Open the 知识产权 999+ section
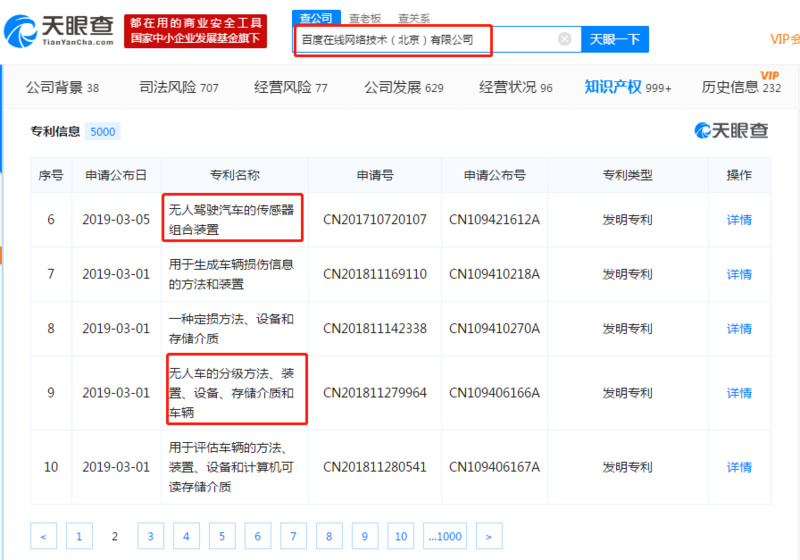Viewport: 800px width, 560px height. pyautogui.click(x=628, y=87)
